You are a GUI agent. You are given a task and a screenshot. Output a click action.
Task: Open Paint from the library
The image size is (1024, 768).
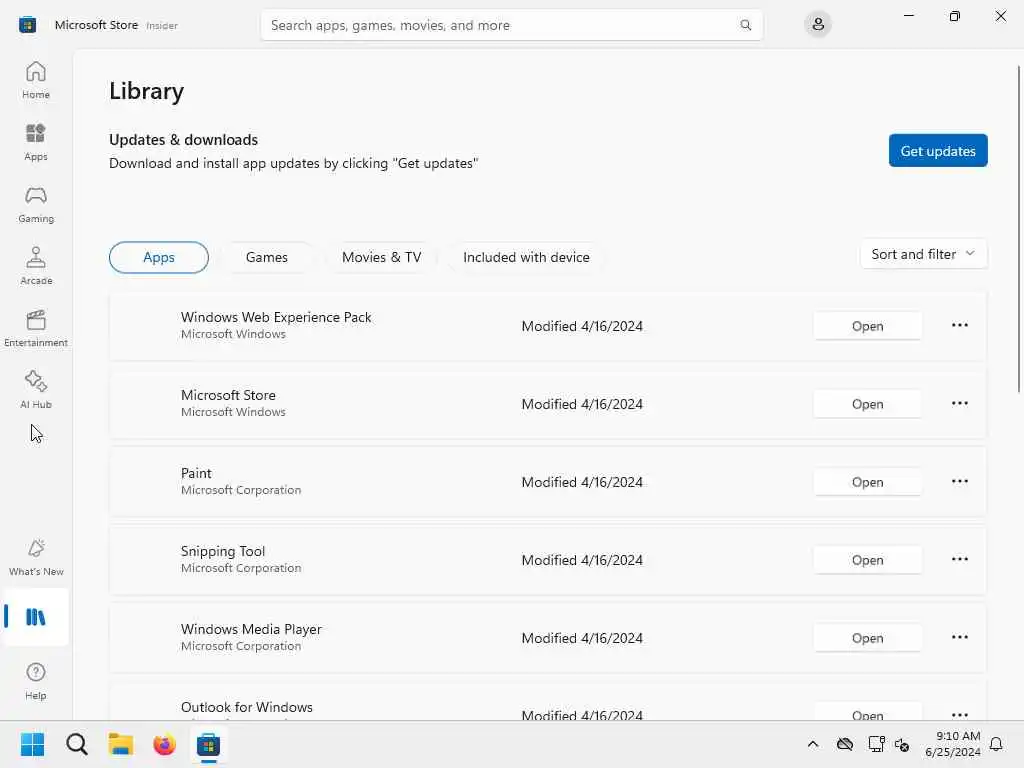[x=867, y=482]
